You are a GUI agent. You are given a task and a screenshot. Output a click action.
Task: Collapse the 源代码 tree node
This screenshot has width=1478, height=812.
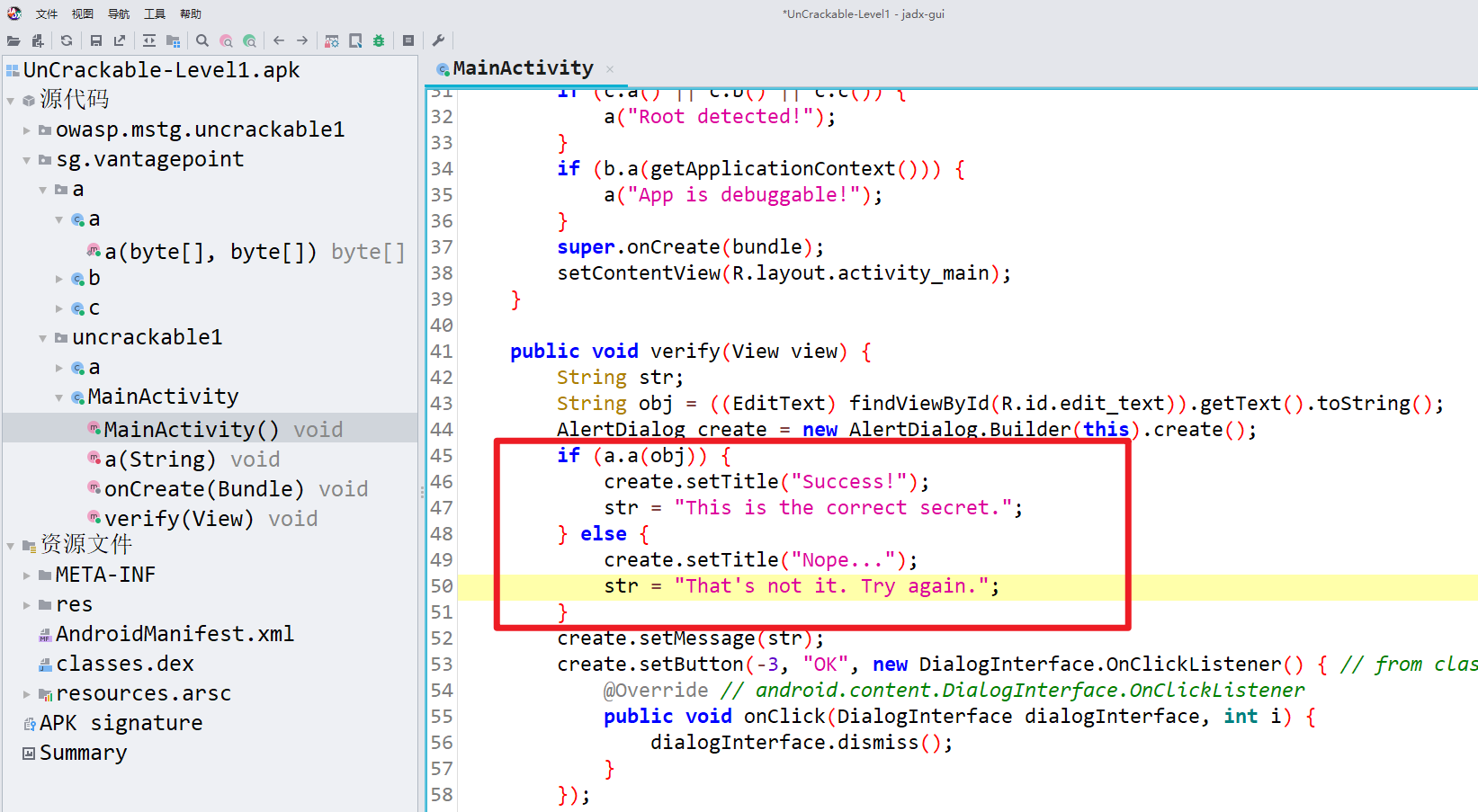(11, 101)
